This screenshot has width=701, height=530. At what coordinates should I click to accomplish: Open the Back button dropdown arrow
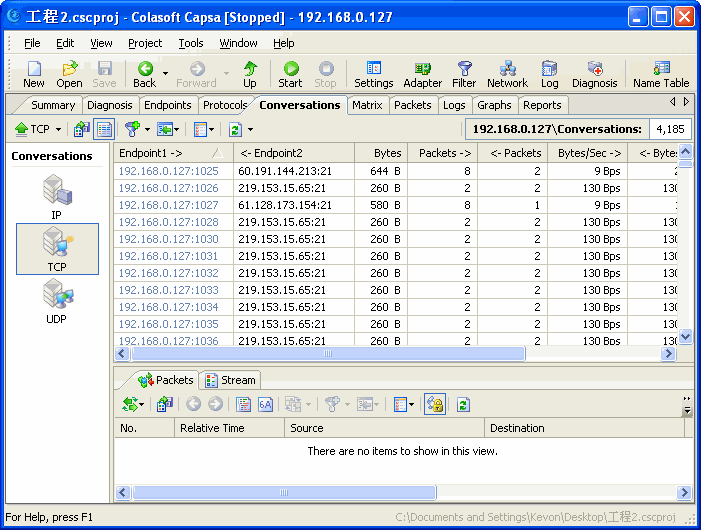point(164,72)
